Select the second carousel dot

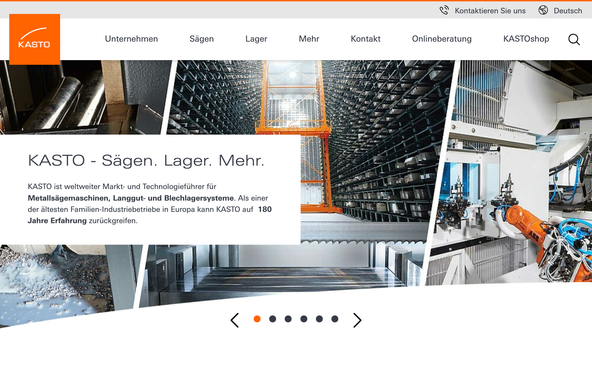tap(273, 319)
